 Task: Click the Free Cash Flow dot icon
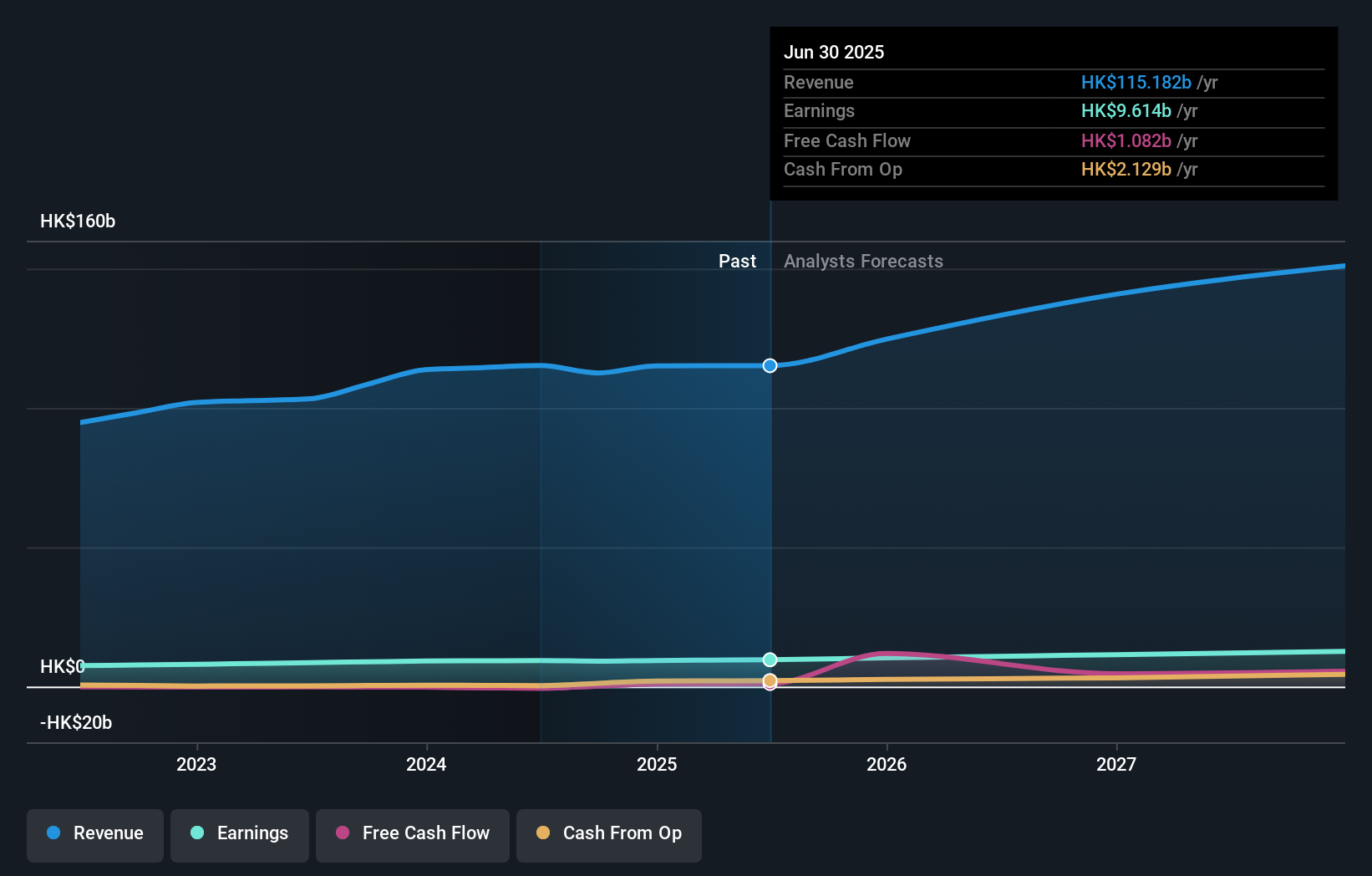(343, 833)
